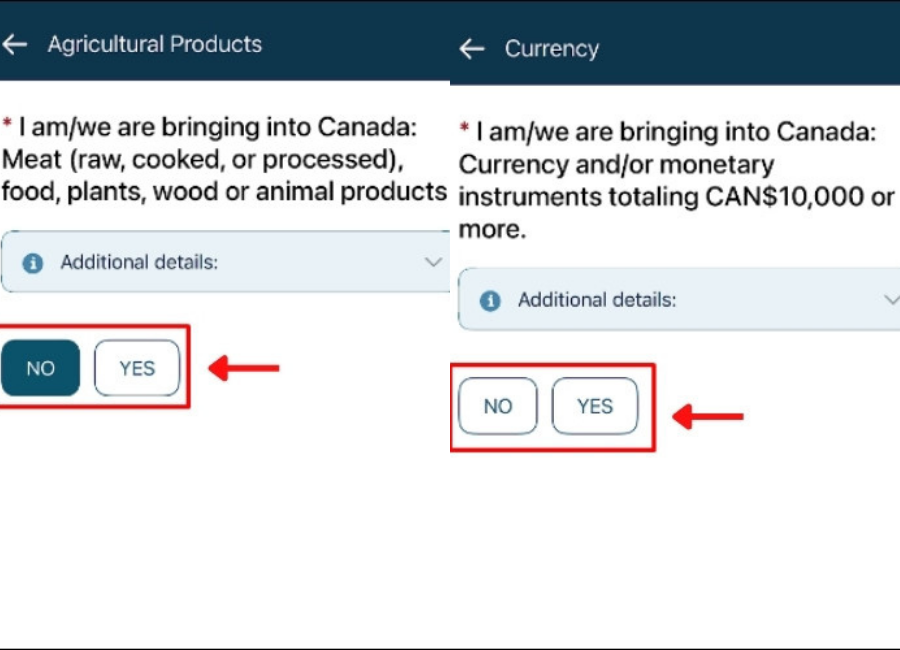This screenshot has width=900, height=650.
Task: Expand chevron in Agricultural Products additional details
Action: [433, 262]
